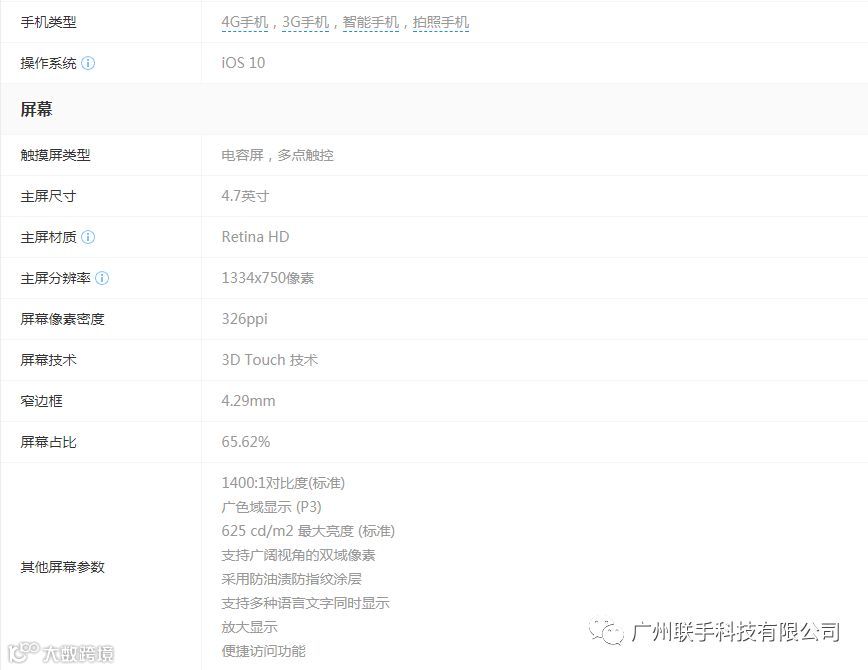Select the 主屏分辨率 label
Screen dimensions: 868x670
(55, 278)
